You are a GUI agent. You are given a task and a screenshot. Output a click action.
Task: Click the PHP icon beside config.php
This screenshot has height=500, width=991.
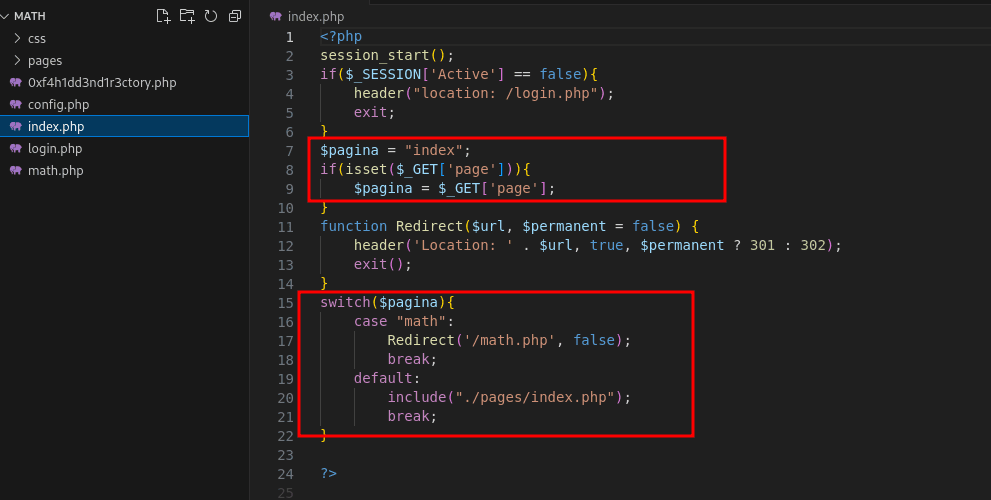(x=16, y=104)
